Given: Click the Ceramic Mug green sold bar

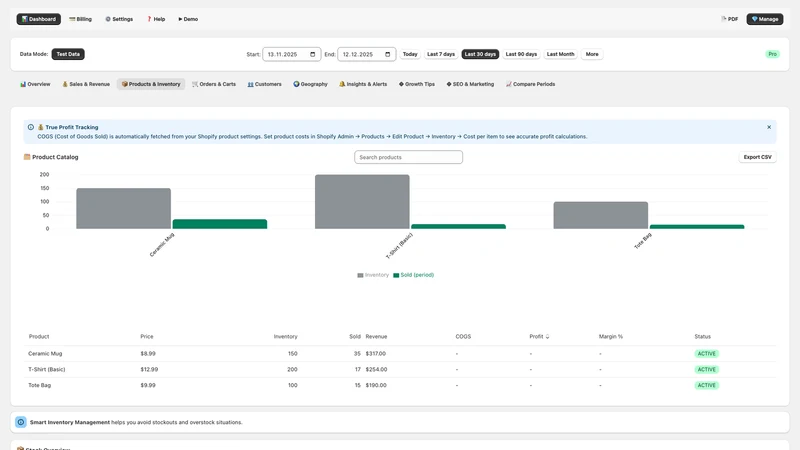Looking at the screenshot, I should click(220, 224).
